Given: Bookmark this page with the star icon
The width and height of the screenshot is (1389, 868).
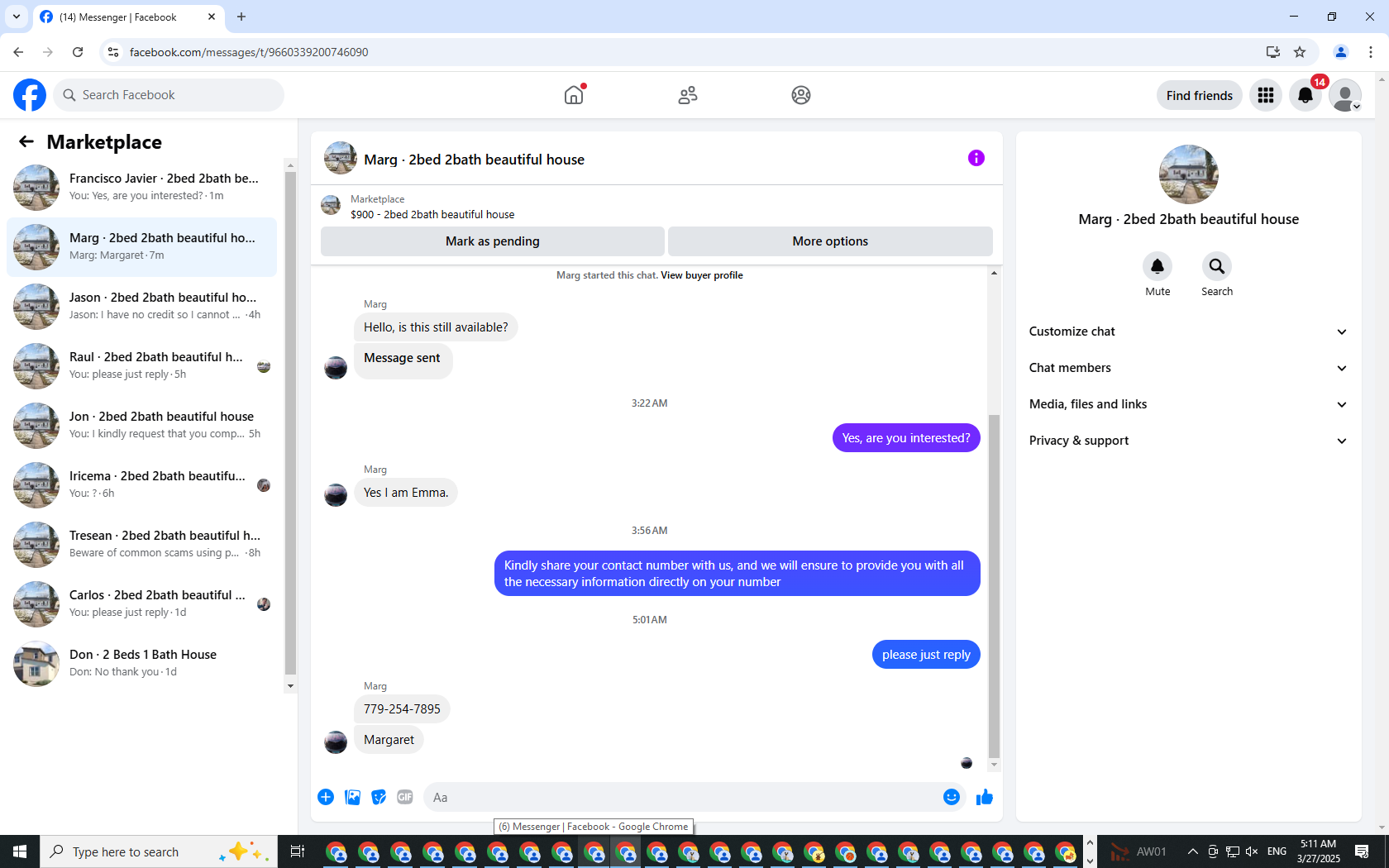Looking at the screenshot, I should [1300, 52].
